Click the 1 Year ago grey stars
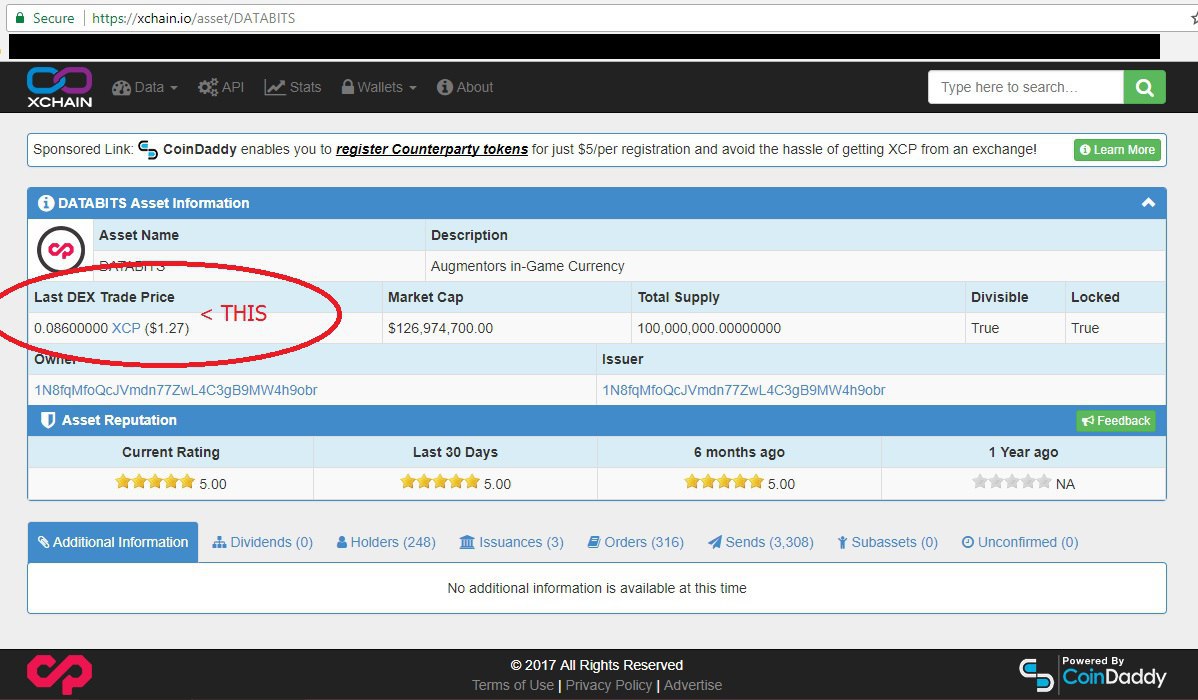 pos(1012,481)
